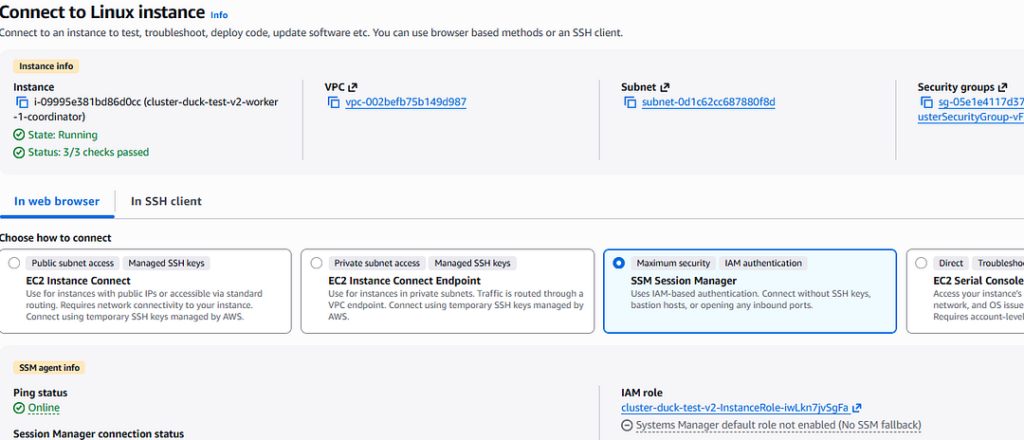Copy the instance ID with the copy icon
Image resolution: width=1024 pixels, height=440 pixels.
click(x=22, y=102)
